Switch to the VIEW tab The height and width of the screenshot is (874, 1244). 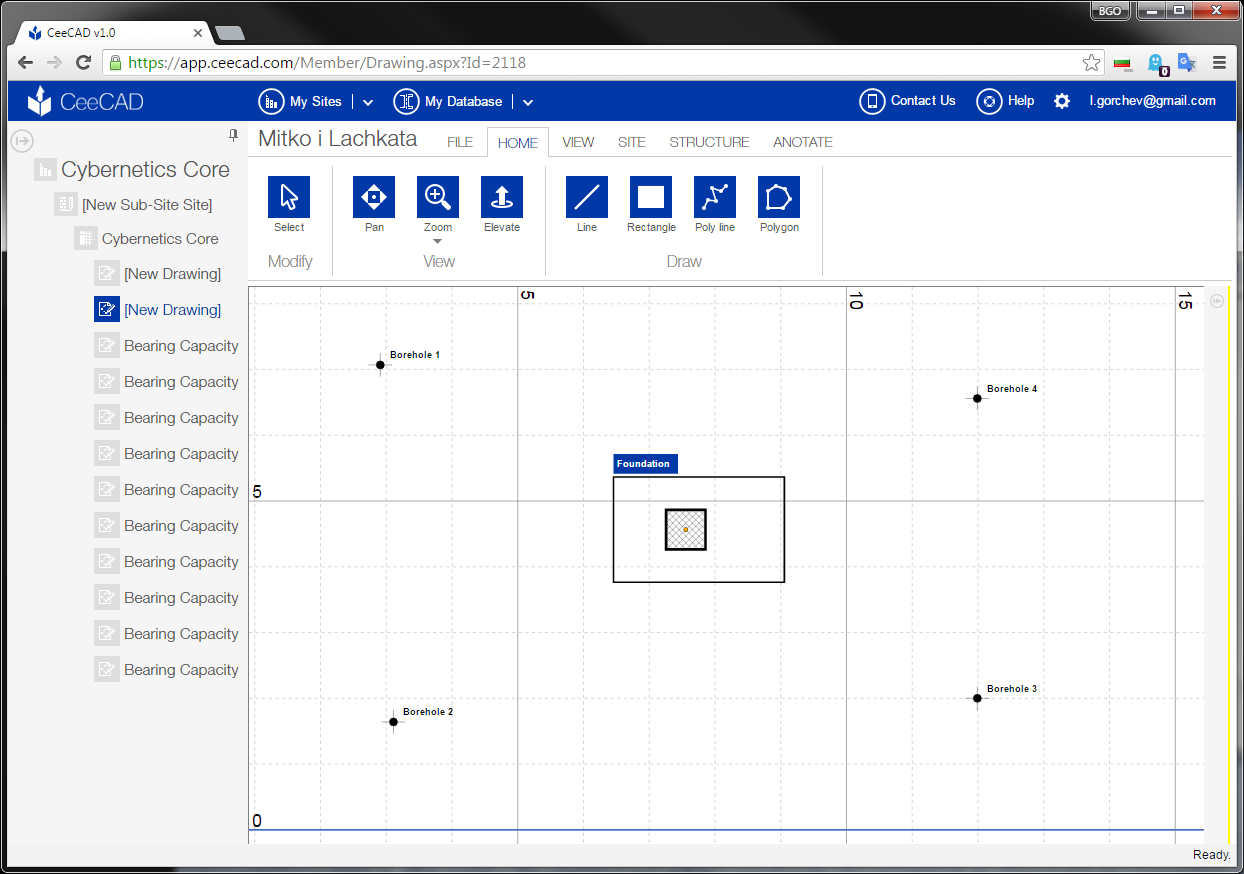click(578, 142)
